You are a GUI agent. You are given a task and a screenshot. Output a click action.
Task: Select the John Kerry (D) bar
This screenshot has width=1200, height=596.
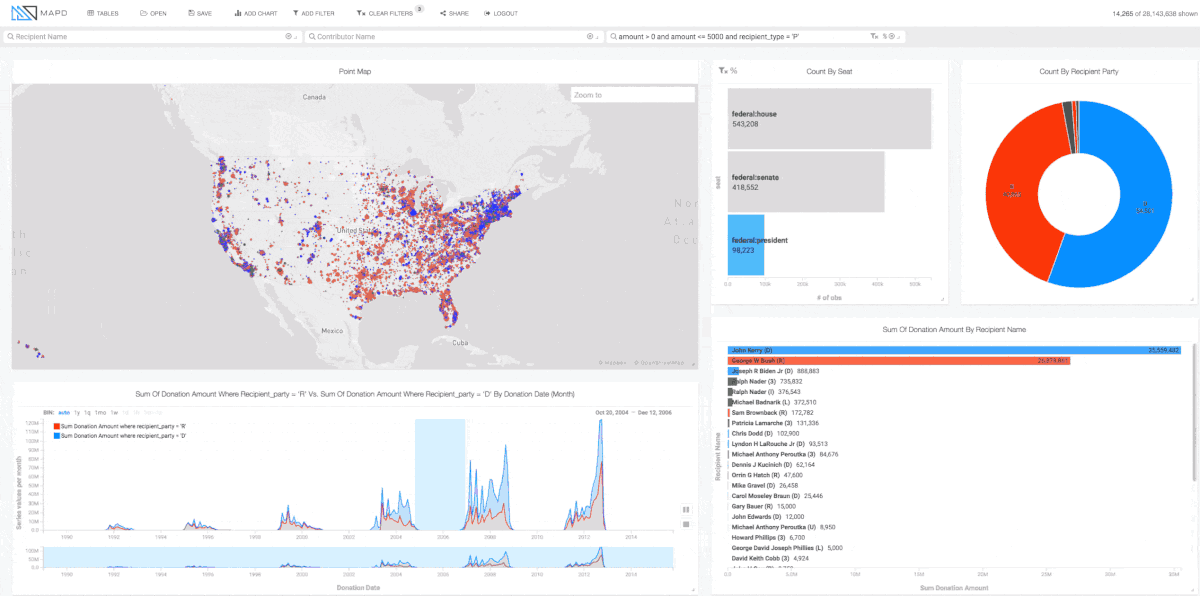[954, 350]
